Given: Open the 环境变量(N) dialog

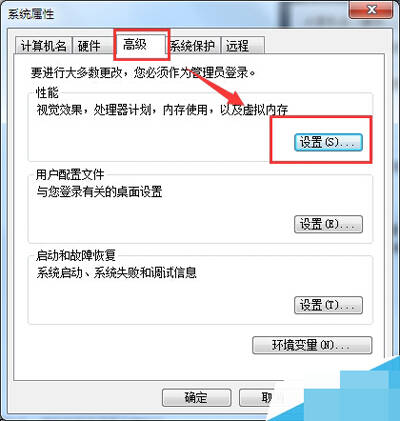Looking at the screenshot, I should pyautogui.click(x=312, y=345).
